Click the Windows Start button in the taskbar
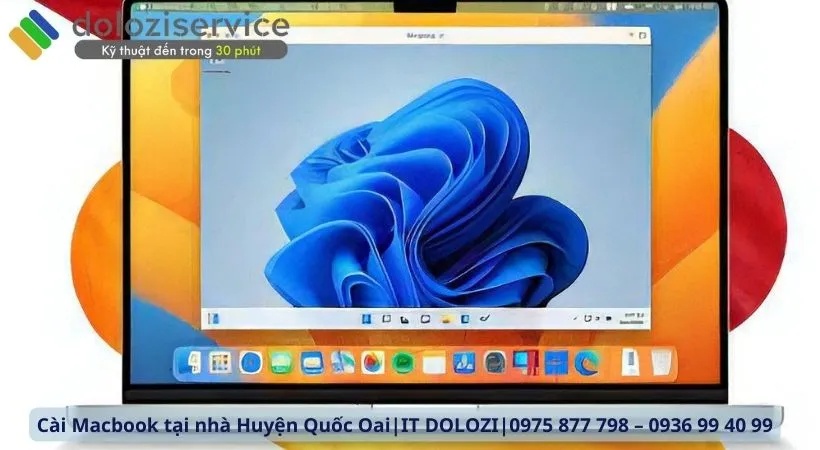This screenshot has width=820, height=450. (367, 318)
